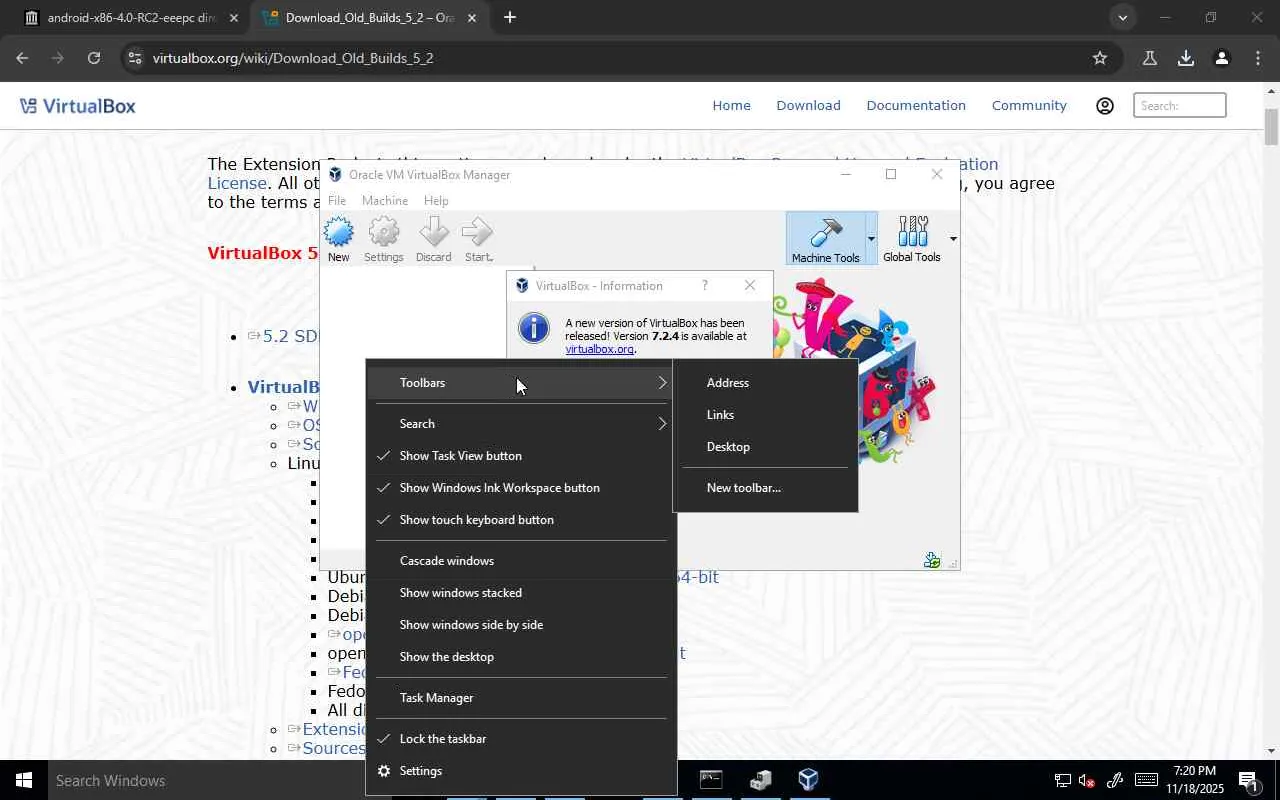This screenshot has height=800, width=1280.
Task: Expand the Toolbars submenu
Action: click(521, 383)
